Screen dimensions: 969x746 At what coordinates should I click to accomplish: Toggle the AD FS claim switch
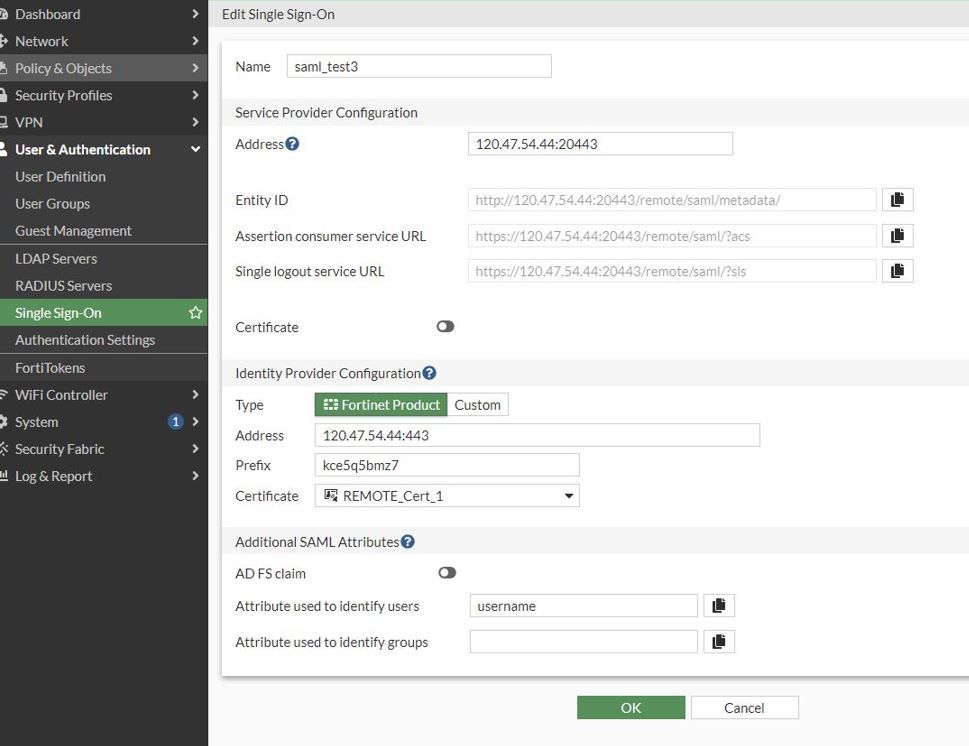click(446, 573)
